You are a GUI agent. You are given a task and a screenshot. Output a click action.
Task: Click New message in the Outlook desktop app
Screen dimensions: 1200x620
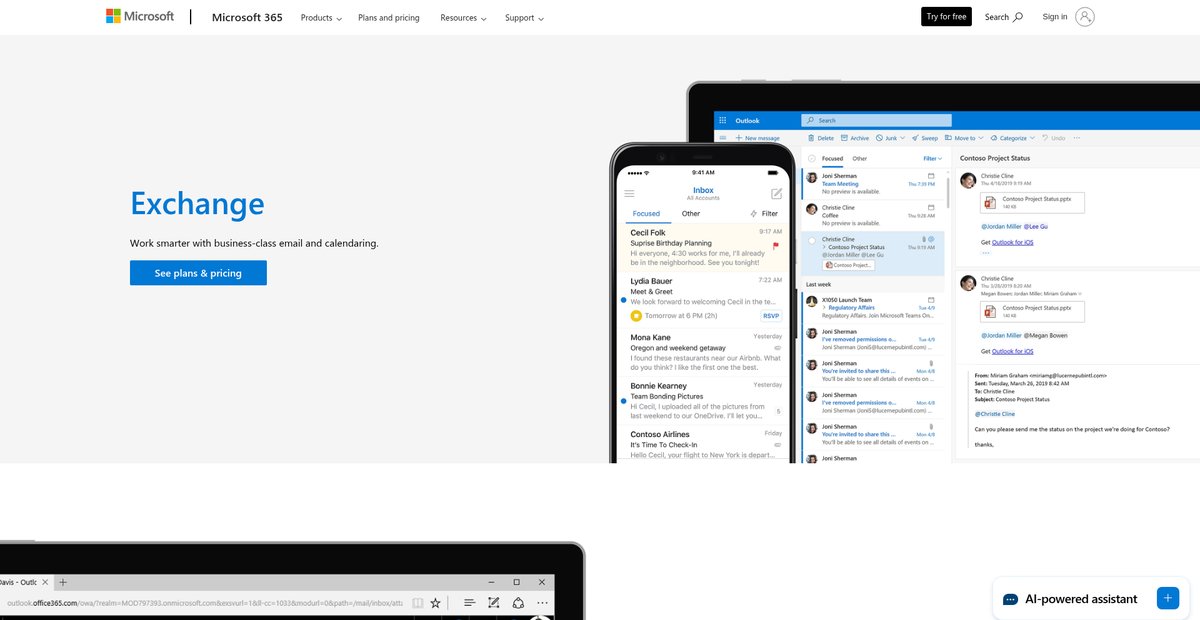[756, 138]
